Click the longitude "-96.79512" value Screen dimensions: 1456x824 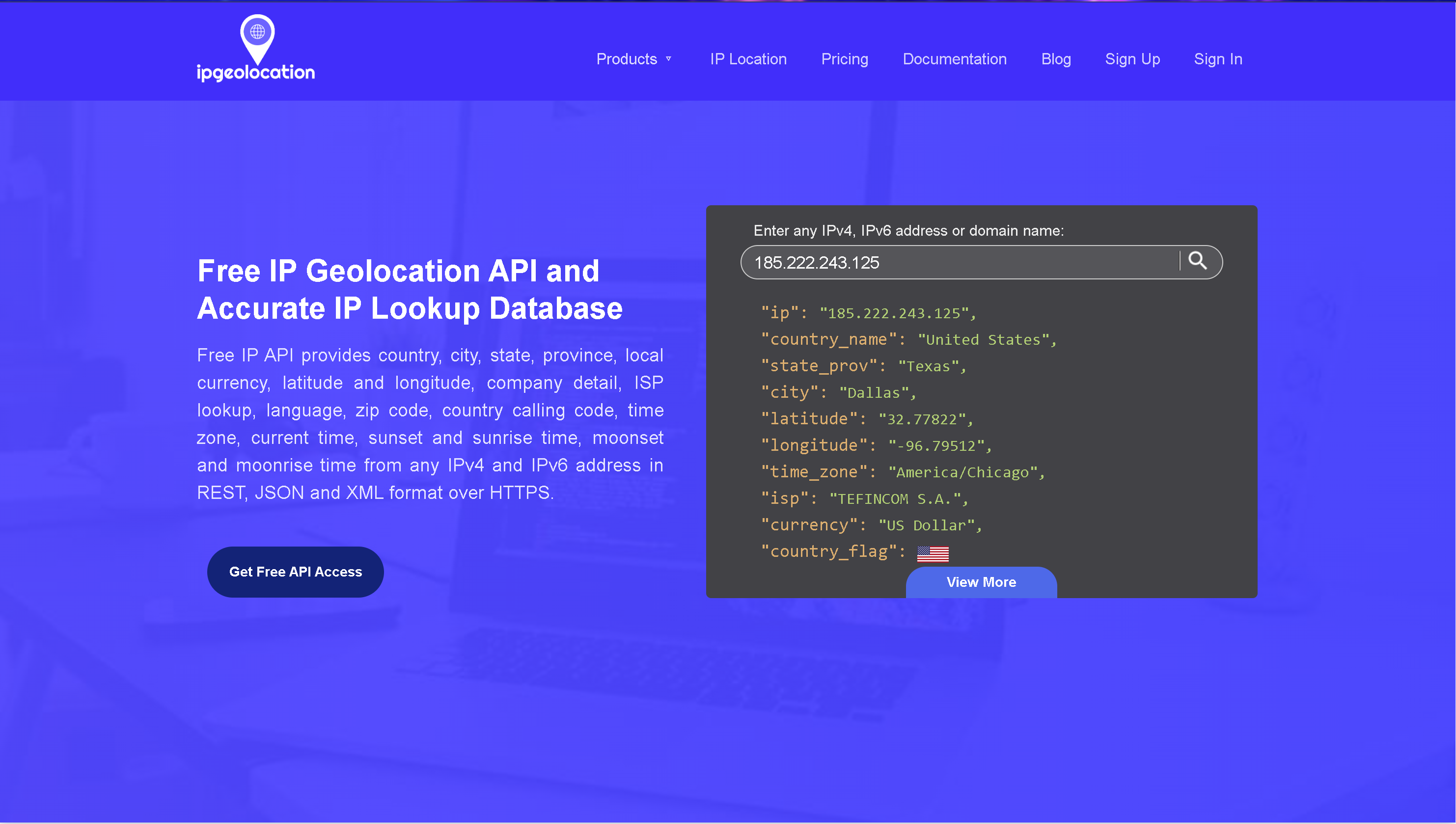(x=936, y=446)
